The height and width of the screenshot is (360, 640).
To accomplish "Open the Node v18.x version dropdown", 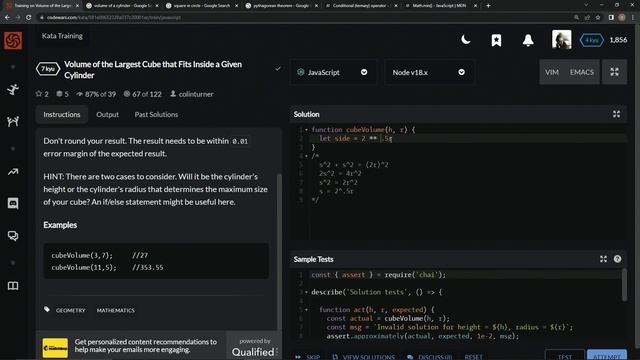I will [429, 72].
